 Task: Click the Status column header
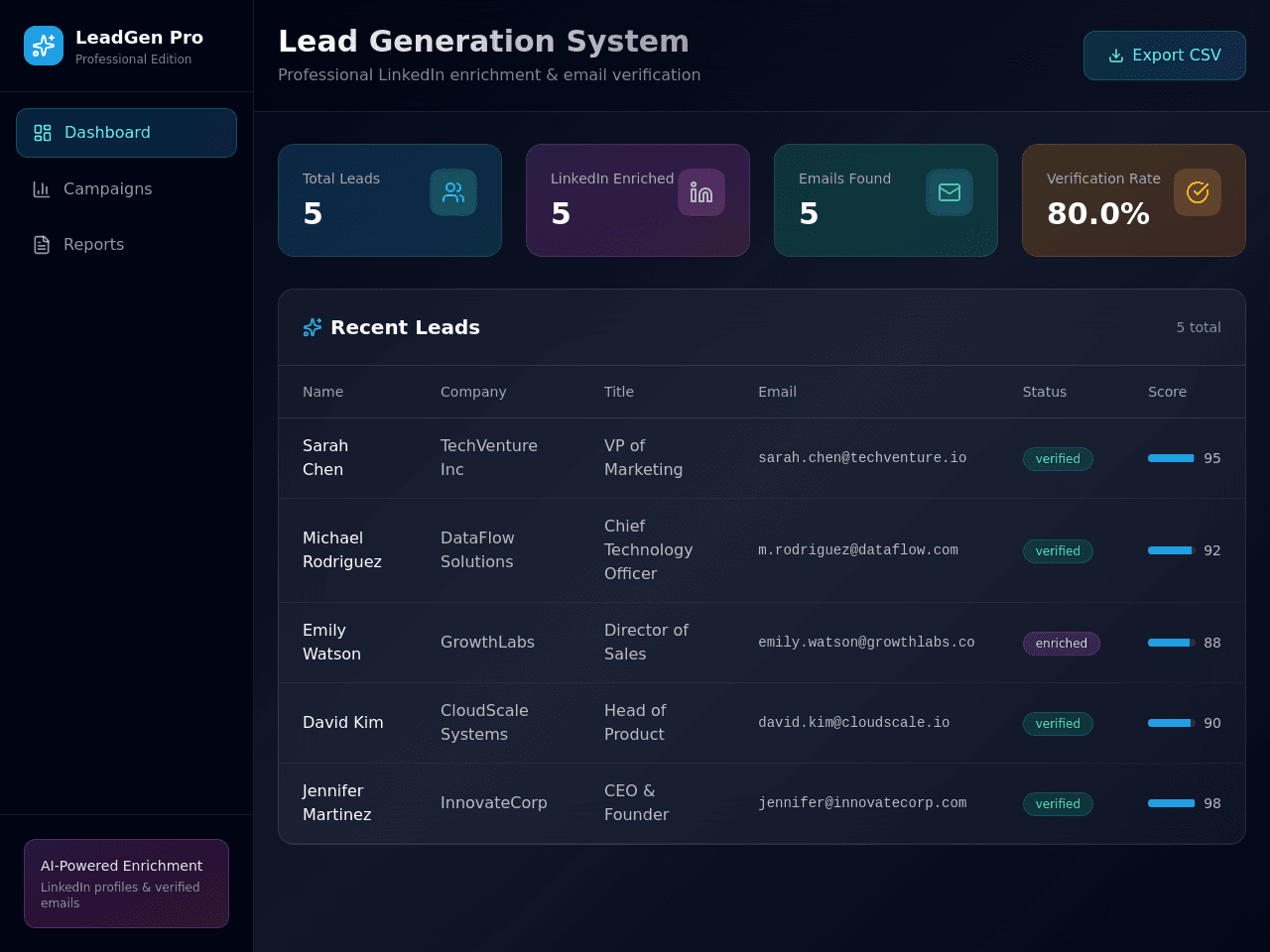click(1045, 392)
